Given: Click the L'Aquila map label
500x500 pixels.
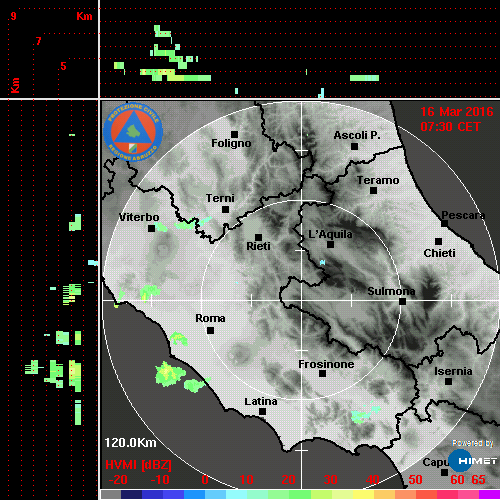Looking at the screenshot, I should (330, 234).
